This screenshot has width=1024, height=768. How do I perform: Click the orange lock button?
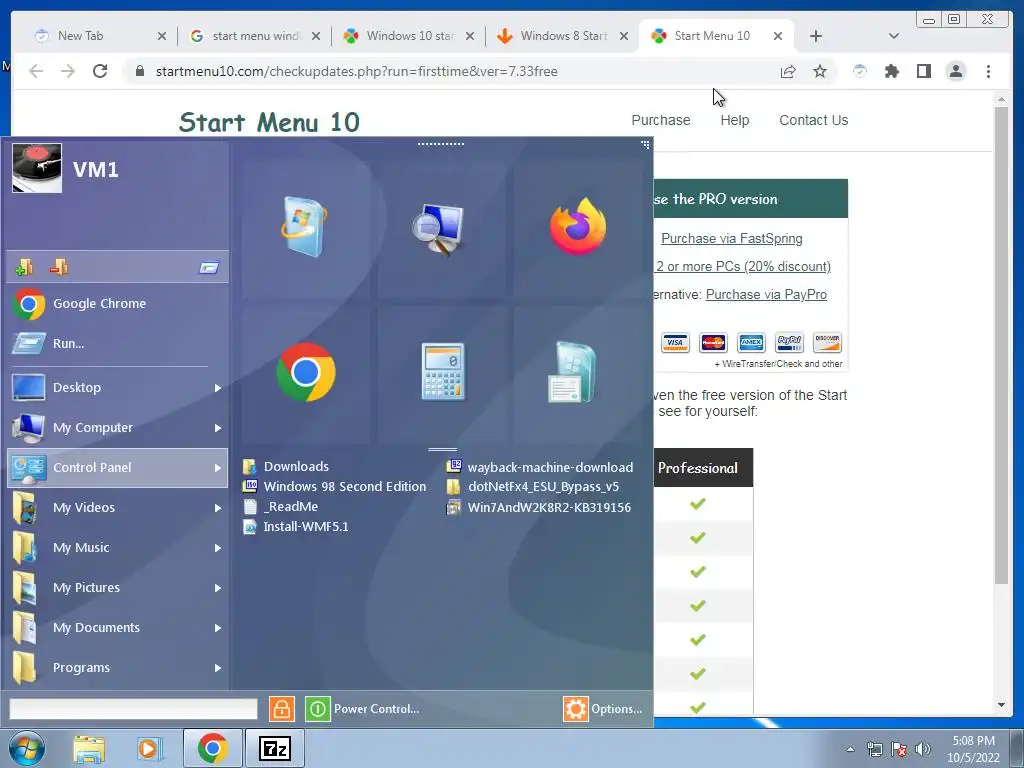(x=281, y=709)
